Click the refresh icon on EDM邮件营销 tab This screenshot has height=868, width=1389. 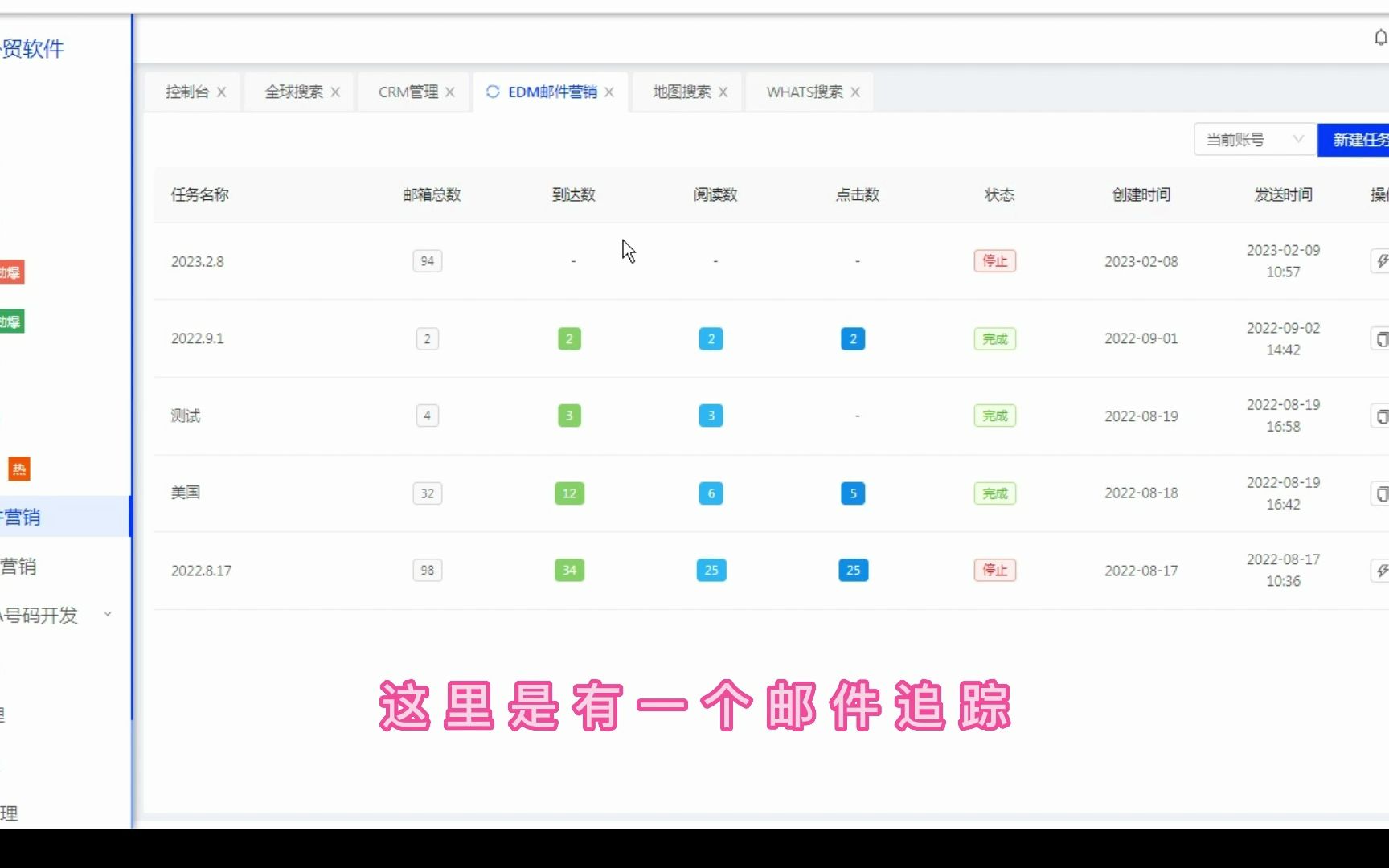click(x=493, y=92)
